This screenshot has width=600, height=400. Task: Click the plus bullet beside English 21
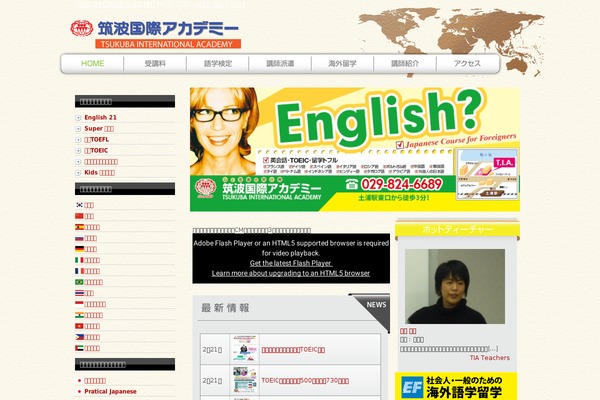pos(78,118)
